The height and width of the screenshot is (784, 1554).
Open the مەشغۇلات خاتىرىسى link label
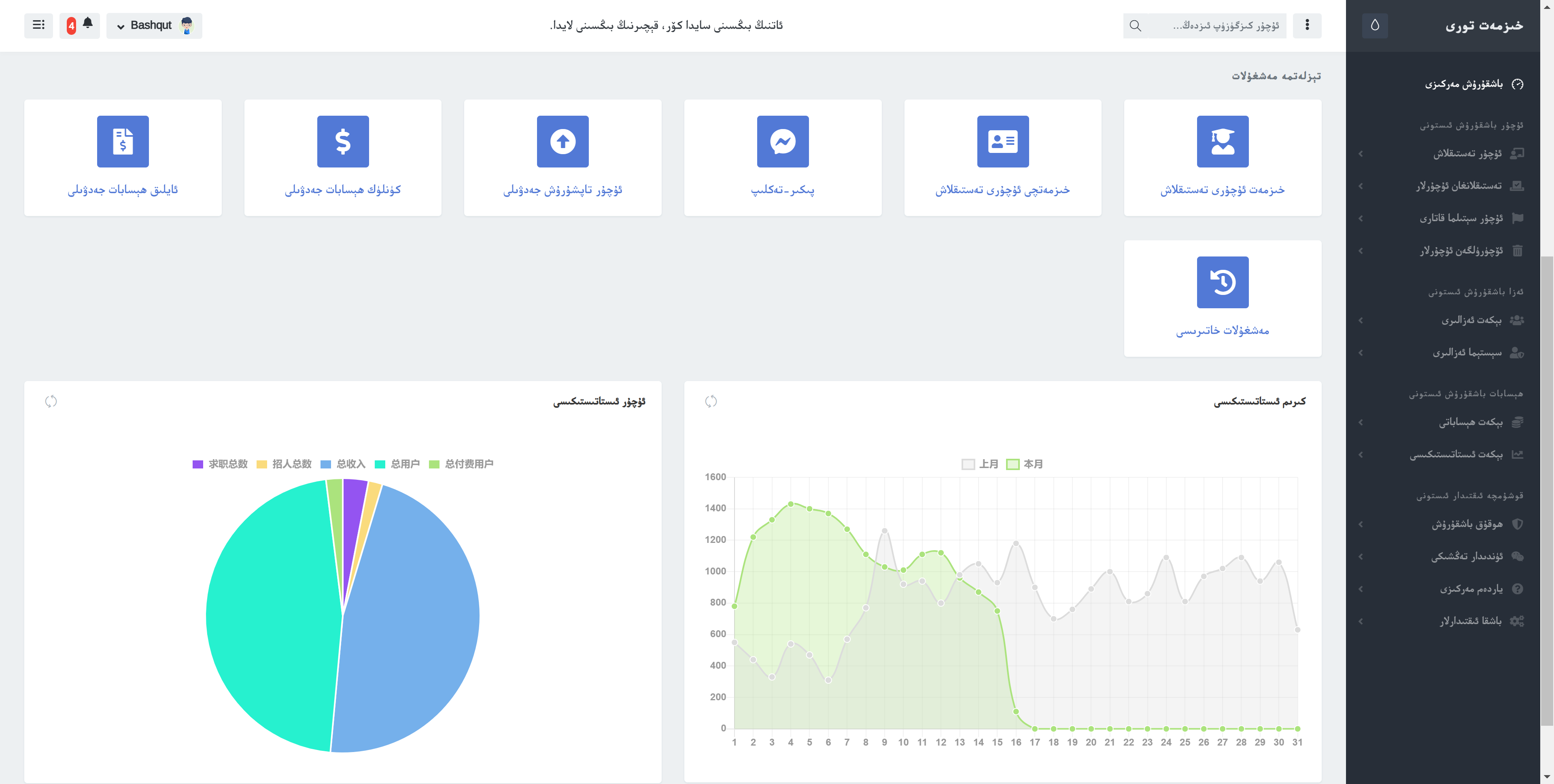[x=1223, y=331]
